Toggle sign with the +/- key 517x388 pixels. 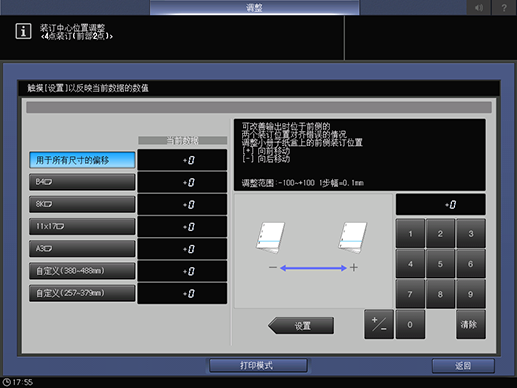point(379,324)
